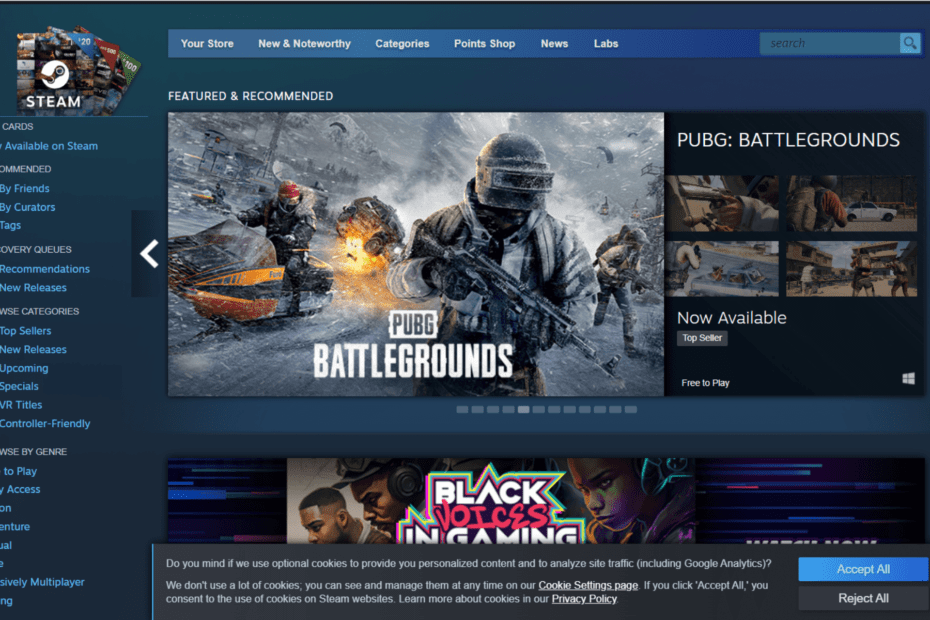Viewport: 930px width, 620px height.
Task: Open recommended Tags link
Action: point(10,225)
